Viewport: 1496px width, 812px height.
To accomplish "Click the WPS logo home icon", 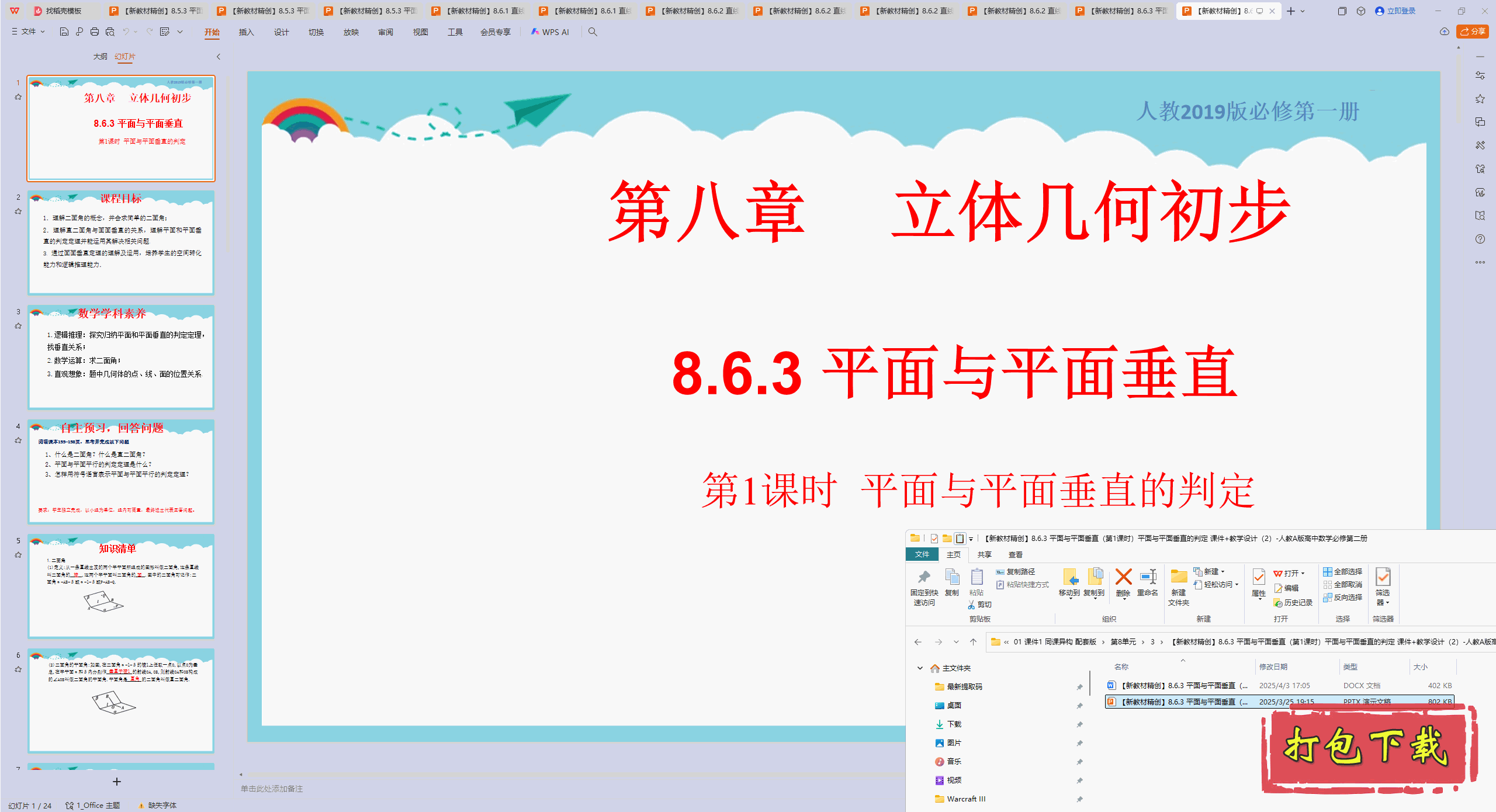I will coord(15,11).
